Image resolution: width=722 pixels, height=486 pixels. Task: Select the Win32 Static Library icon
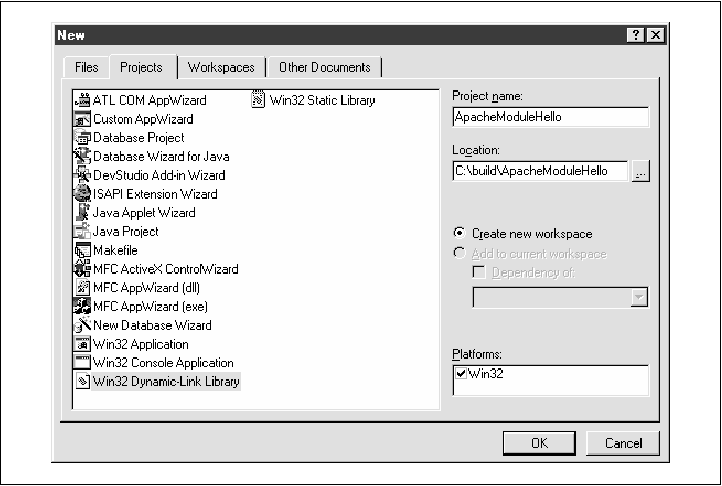(259, 100)
